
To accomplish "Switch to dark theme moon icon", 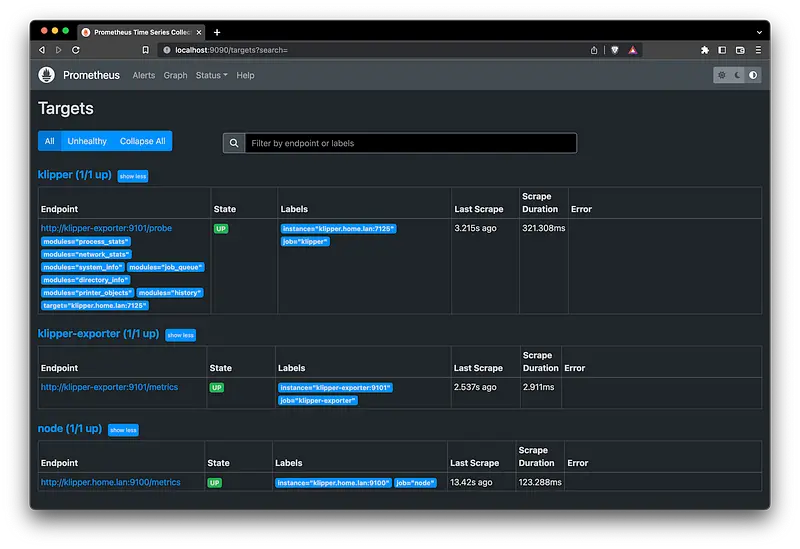I will (738, 75).
